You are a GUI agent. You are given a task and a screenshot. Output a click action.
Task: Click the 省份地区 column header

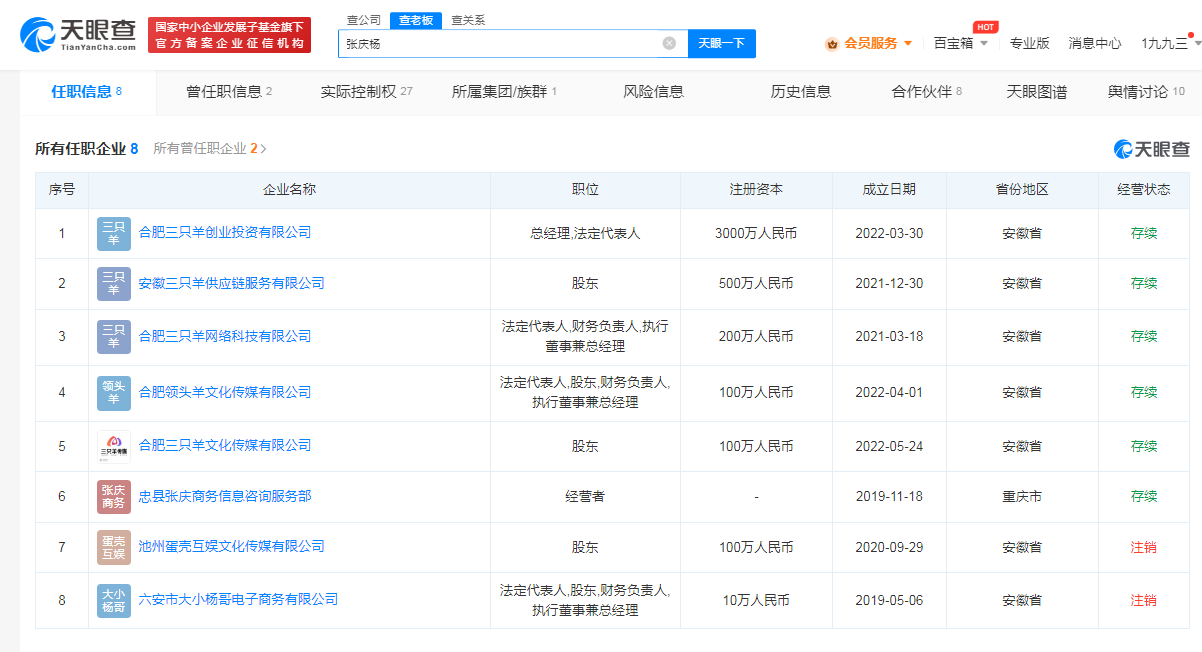pos(1022,189)
